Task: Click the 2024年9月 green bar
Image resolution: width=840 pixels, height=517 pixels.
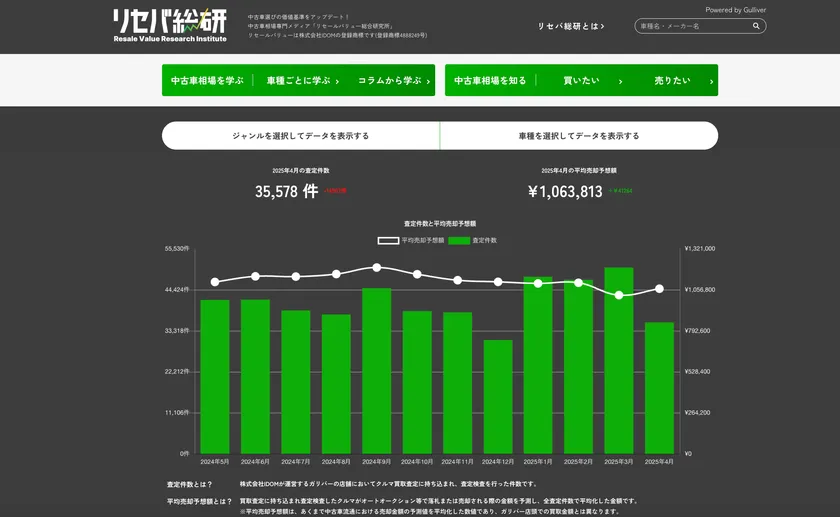Action: click(376, 370)
